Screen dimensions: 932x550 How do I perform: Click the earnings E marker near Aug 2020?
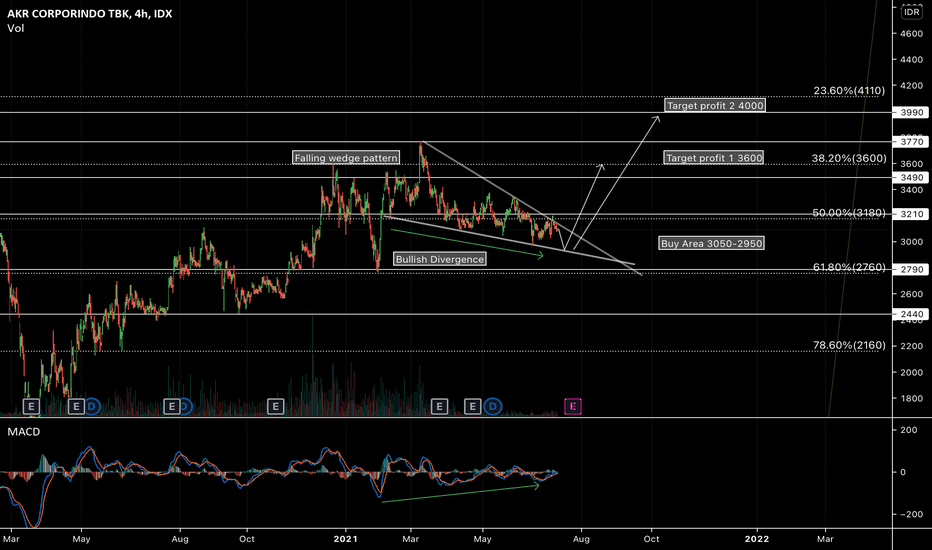[172, 407]
